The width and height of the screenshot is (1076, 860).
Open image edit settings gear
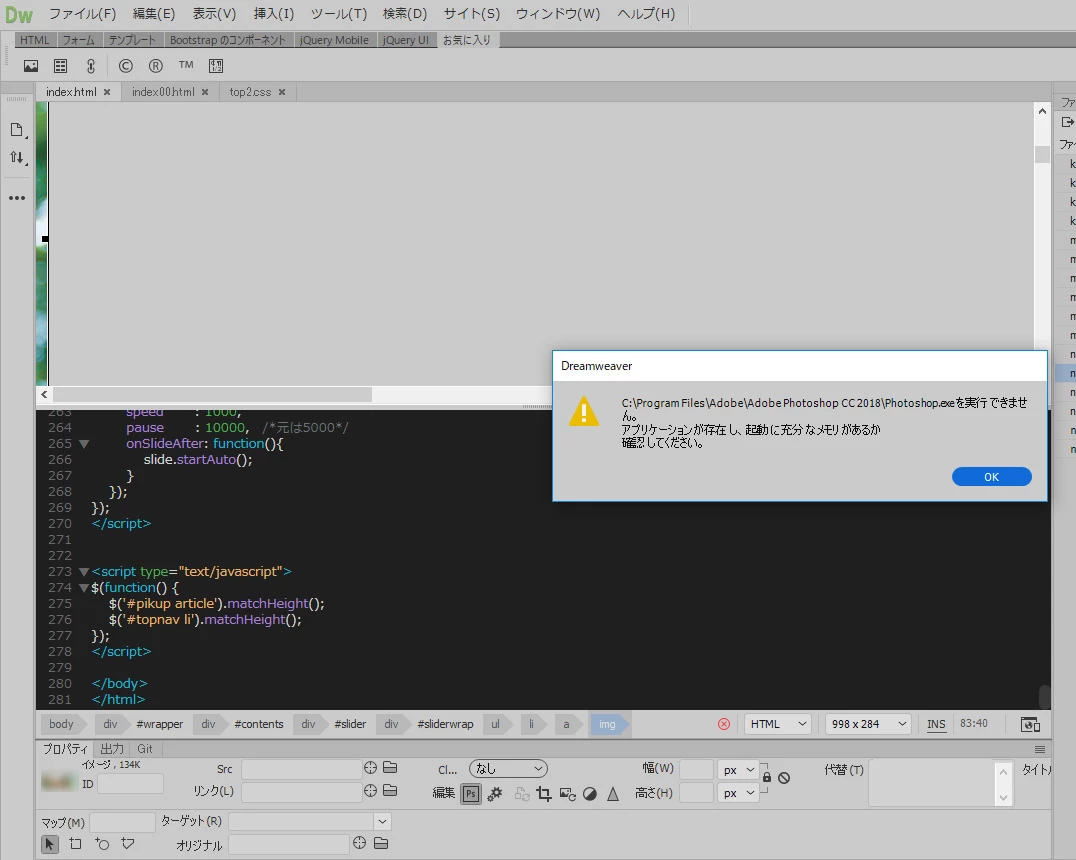coord(495,794)
